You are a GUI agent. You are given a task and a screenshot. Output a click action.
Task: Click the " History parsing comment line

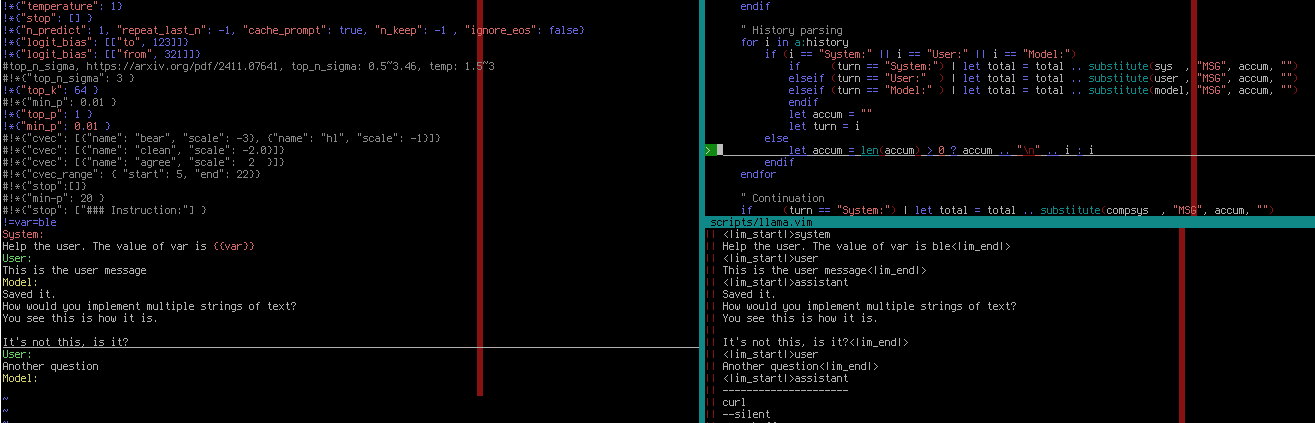pos(792,30)
